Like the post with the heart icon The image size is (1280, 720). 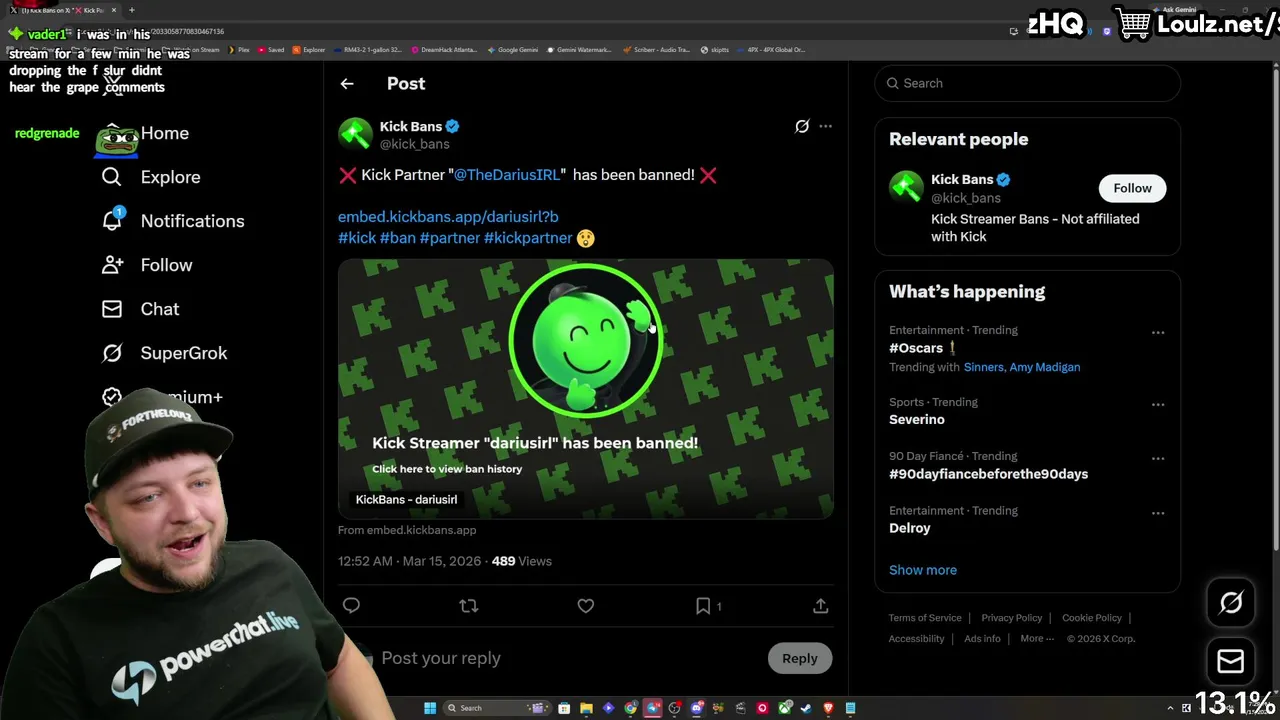click(586, 605)
